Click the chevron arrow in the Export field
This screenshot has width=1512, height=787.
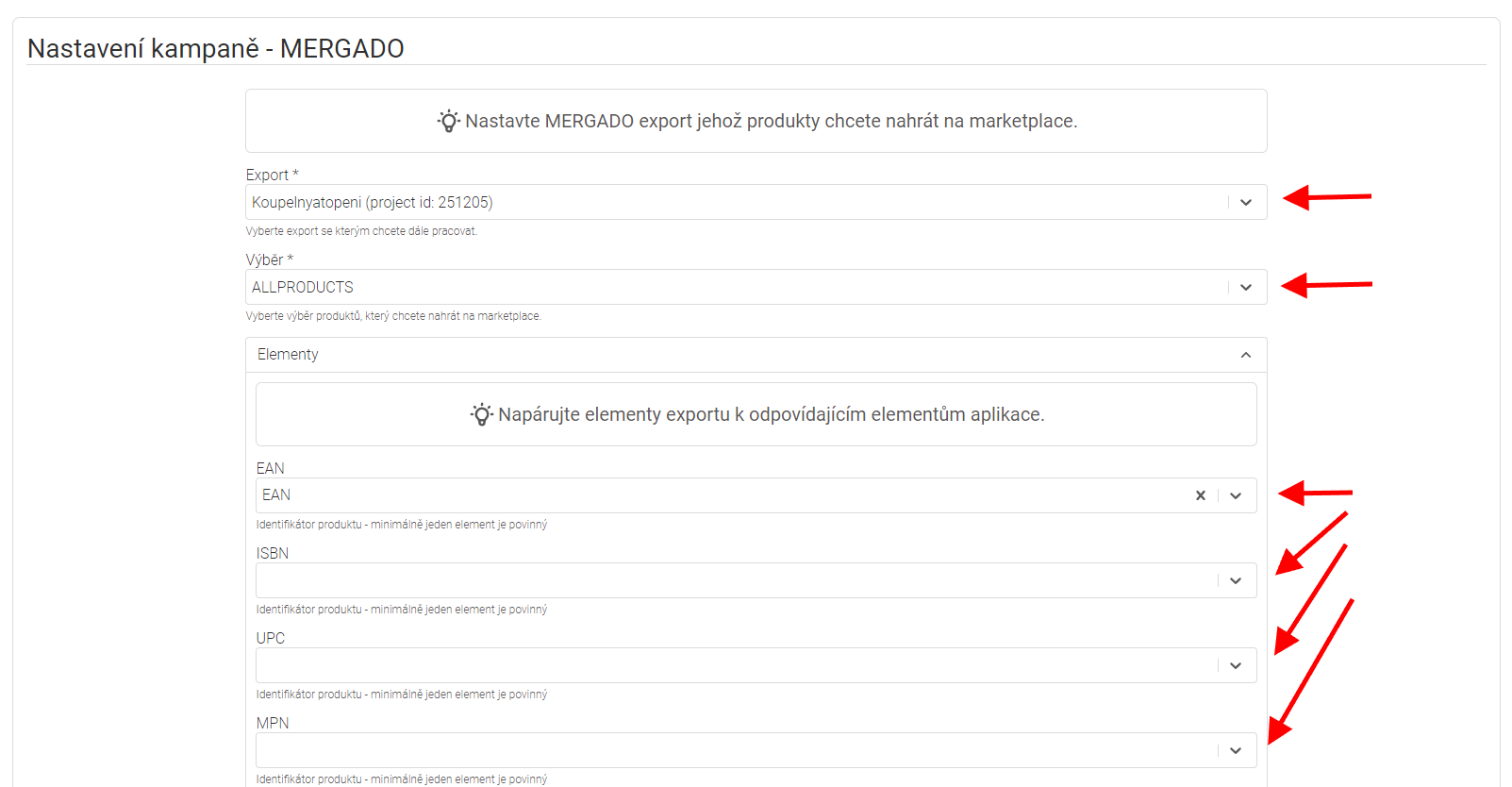(x=1246, y=203)
